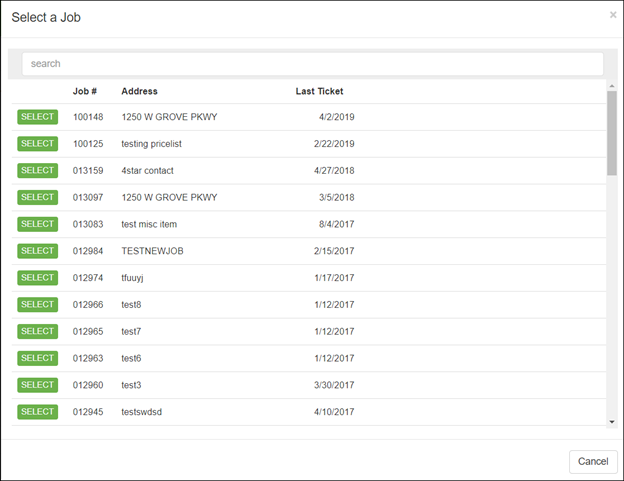Click scrollbar up arrow in job list
Image resolution: width=624 pixels, height=481 pixels.
coord(612,86)
